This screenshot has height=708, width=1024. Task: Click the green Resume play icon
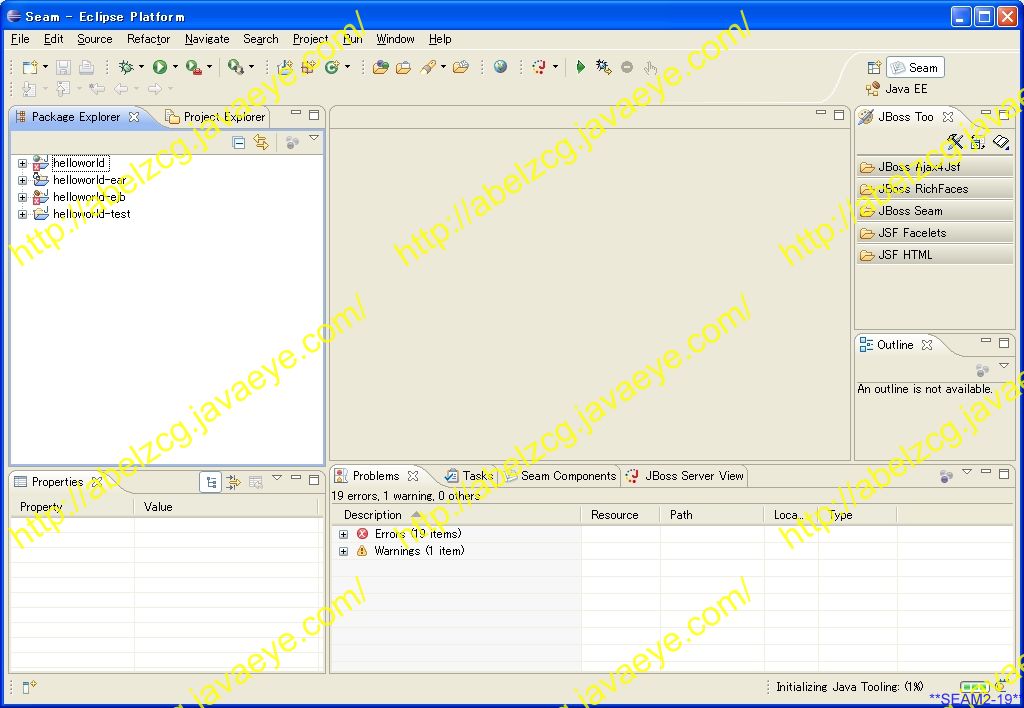[x=581, y=67]
